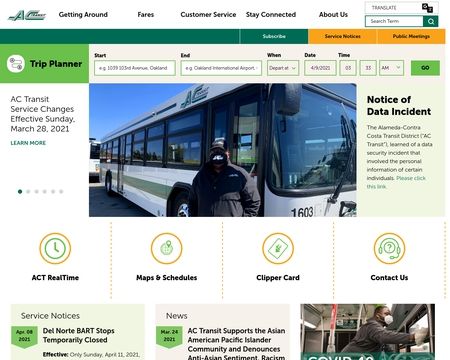Click the AC Transit Service Changes headline

[x=43, y=114]
